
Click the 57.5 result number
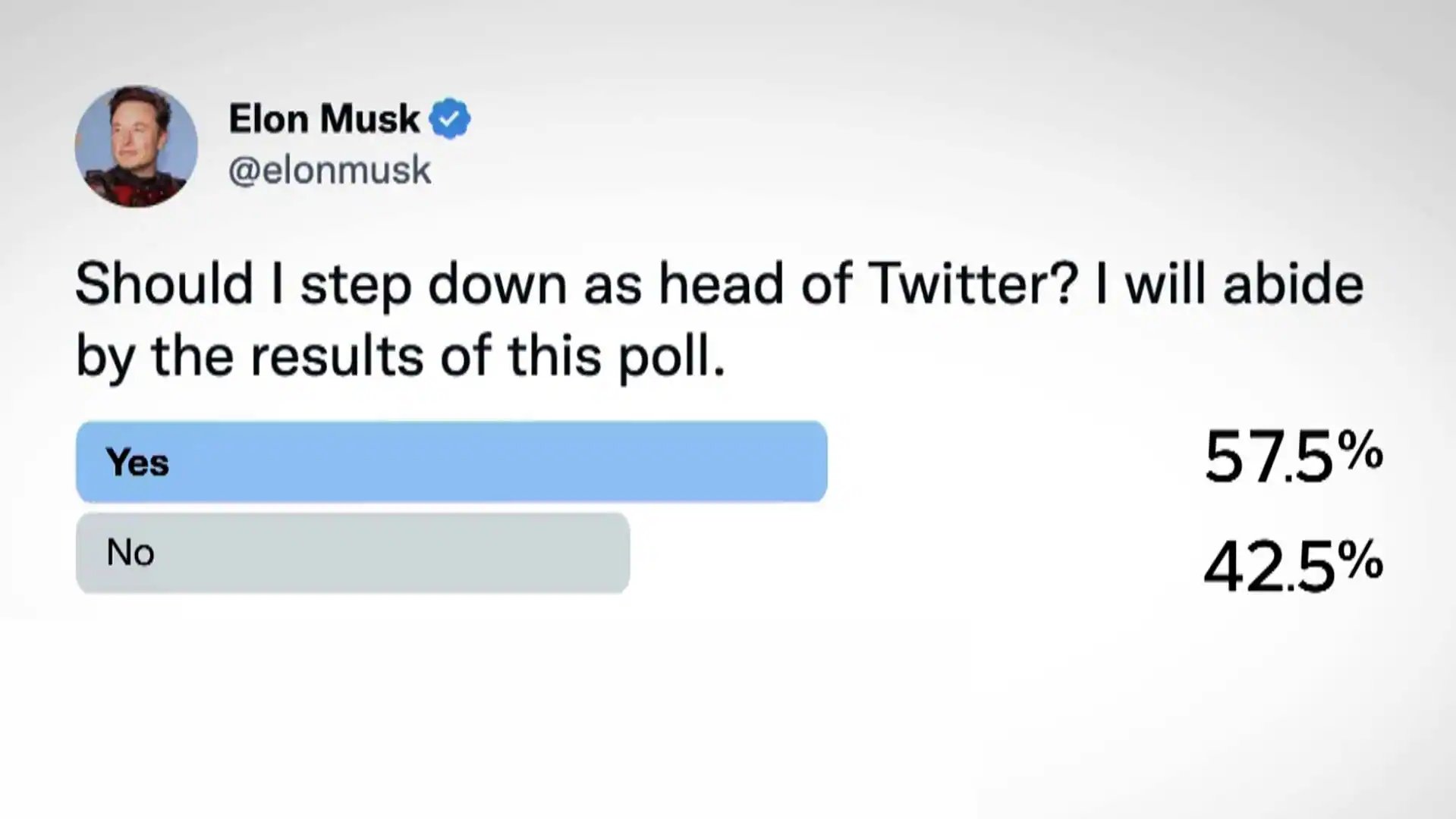click(1269, 457)
